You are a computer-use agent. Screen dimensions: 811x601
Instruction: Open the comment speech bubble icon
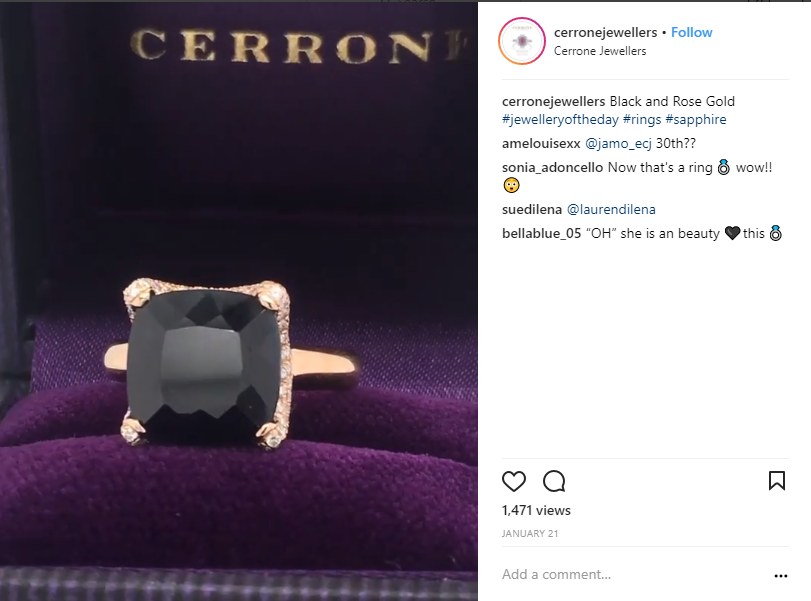click(554, 481)
